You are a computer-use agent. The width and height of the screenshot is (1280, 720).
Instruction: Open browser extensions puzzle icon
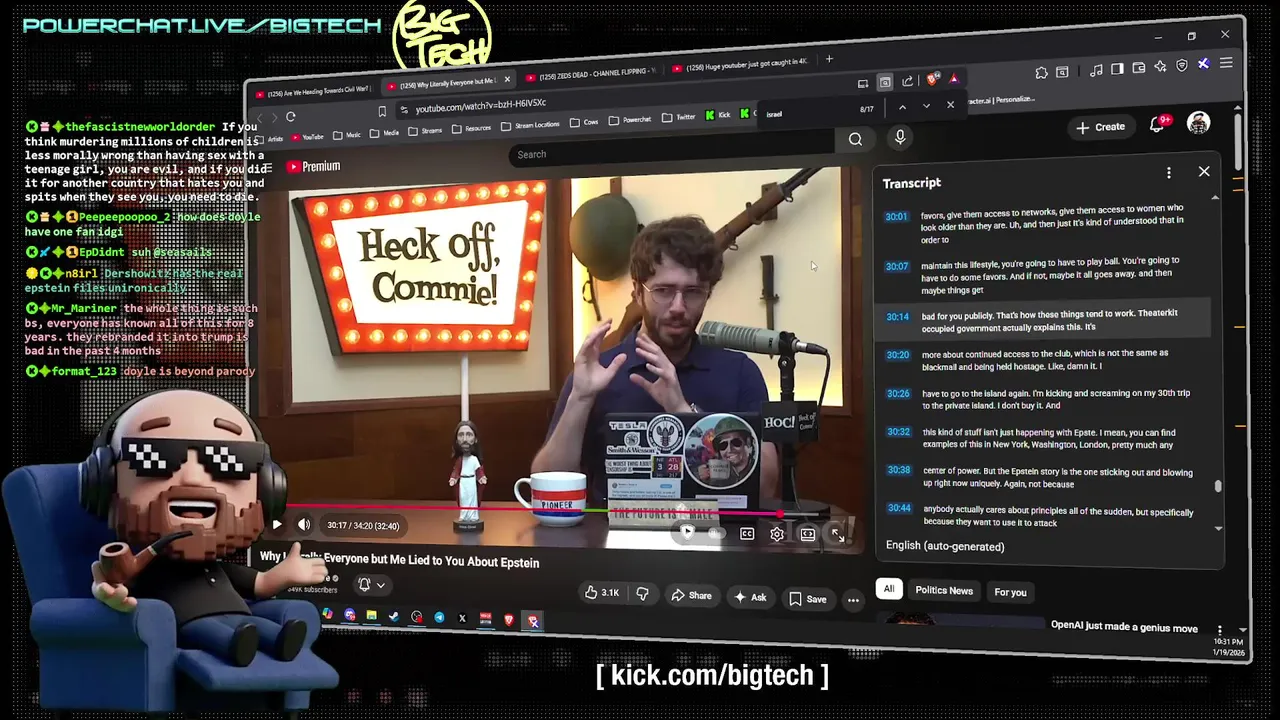coord(1041,72)
